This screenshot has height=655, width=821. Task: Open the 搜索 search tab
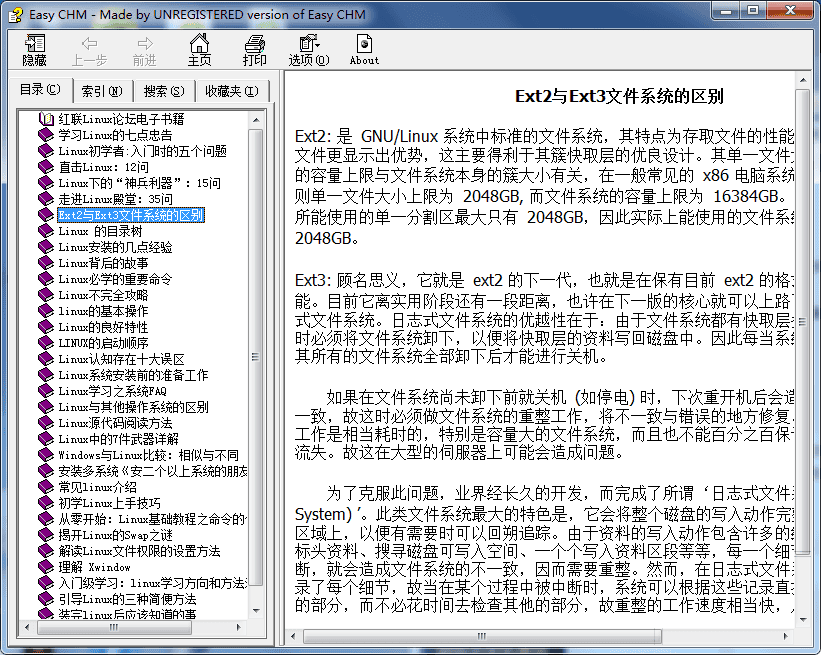pyautogui.click(x=163, y=91)
